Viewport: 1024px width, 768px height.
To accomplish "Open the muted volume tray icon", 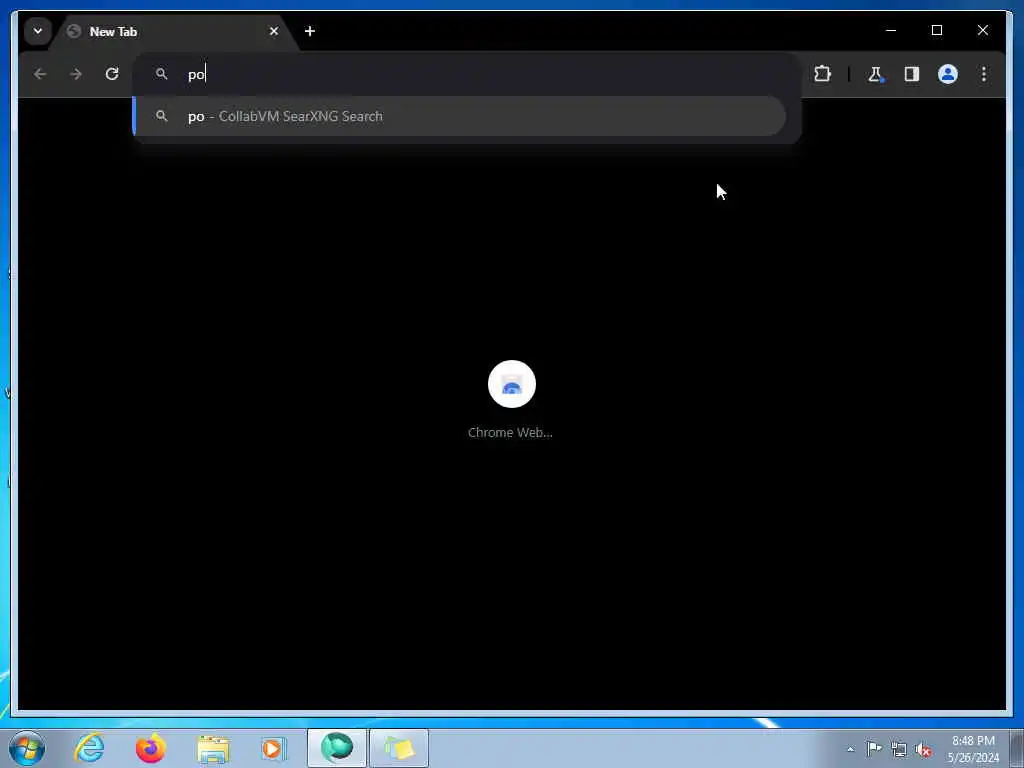I will point(923,749).
